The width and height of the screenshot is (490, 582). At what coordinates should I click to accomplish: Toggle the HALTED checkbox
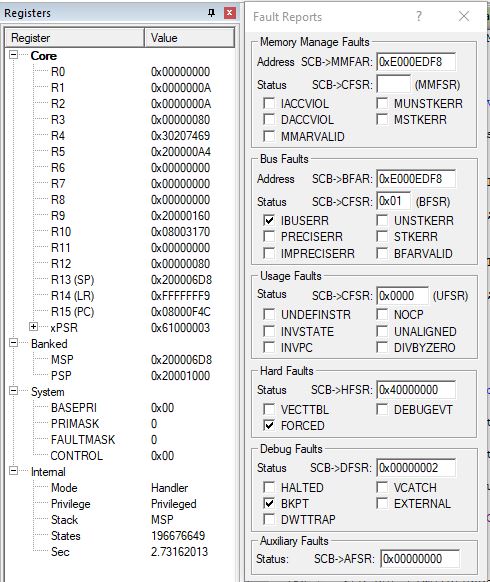click(269, 487)
